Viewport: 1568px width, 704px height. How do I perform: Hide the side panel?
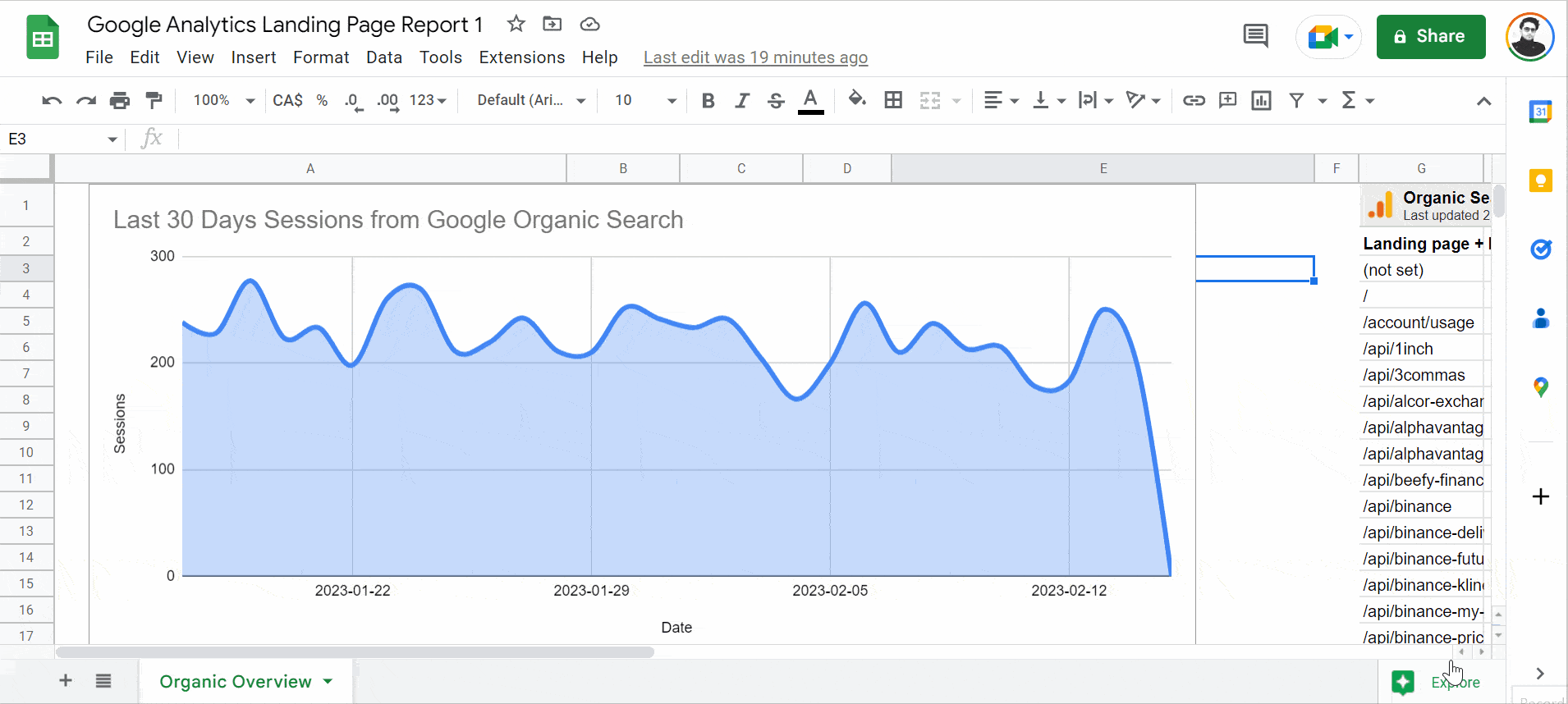(1540, 674)
